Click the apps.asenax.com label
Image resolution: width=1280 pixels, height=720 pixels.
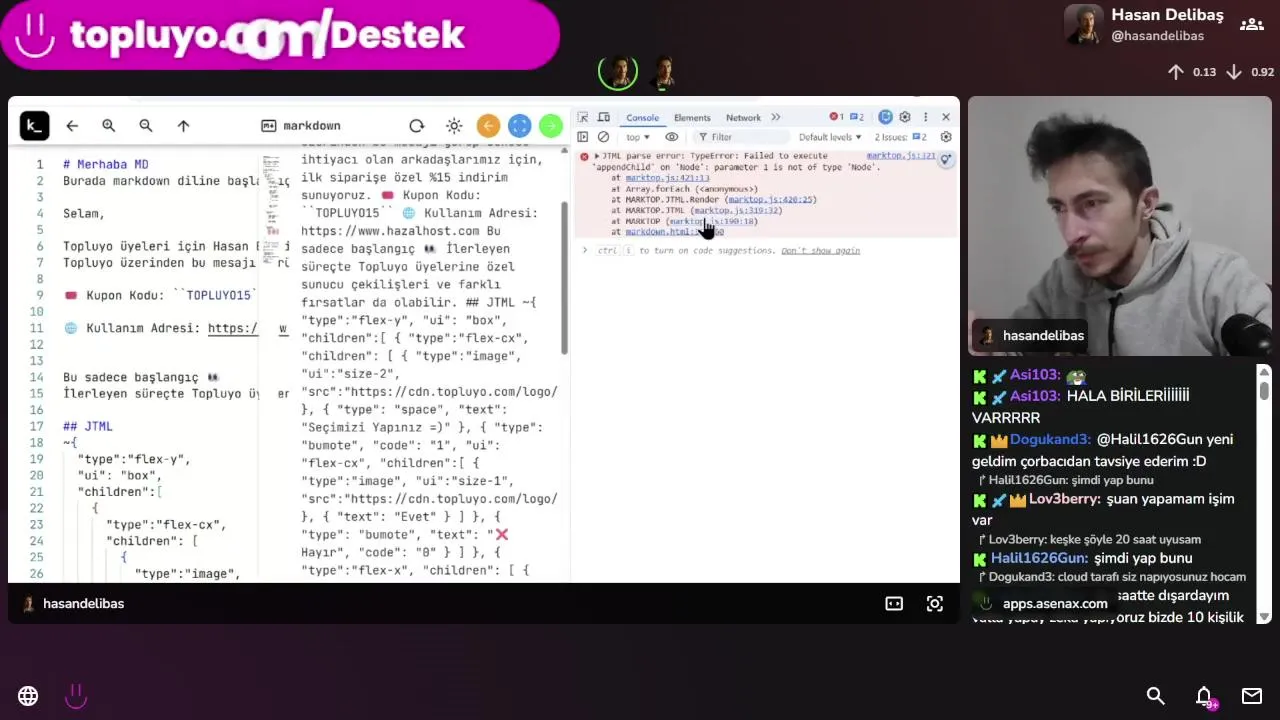[x=1055, y=603]
